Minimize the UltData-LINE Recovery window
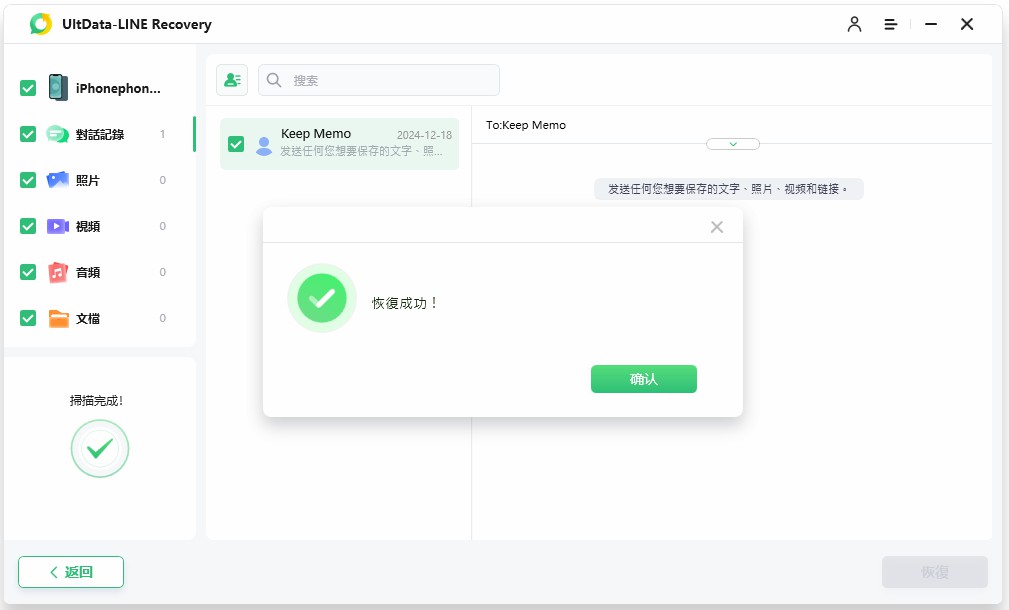The image size is (1009, 610). 930,24
